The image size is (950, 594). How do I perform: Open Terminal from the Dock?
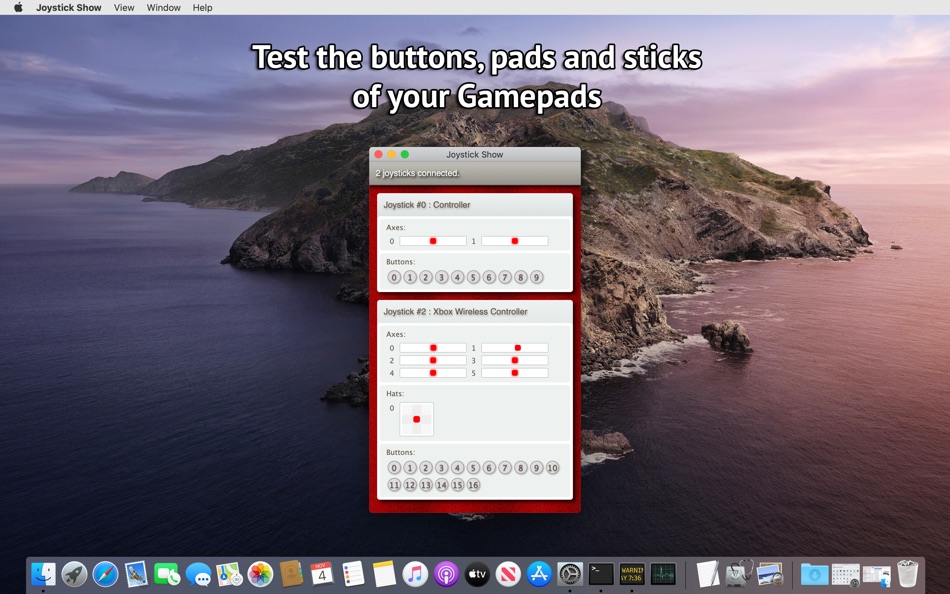click(x=601, y=573)
